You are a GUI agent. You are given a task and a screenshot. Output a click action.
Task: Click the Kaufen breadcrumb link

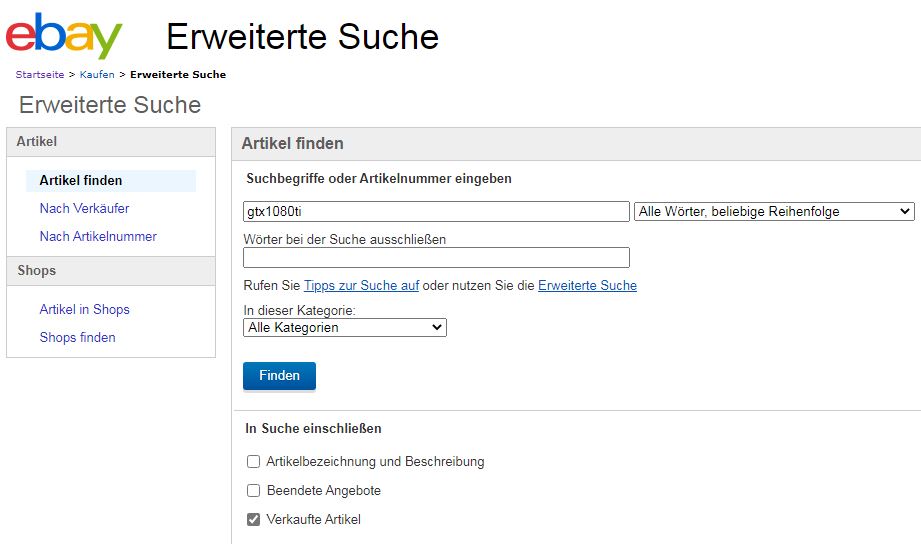pyautogui.click(x=97, y=75)
